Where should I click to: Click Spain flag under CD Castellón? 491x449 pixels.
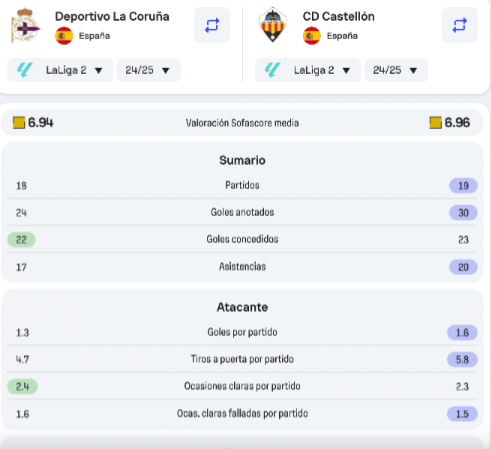(312, 36)
